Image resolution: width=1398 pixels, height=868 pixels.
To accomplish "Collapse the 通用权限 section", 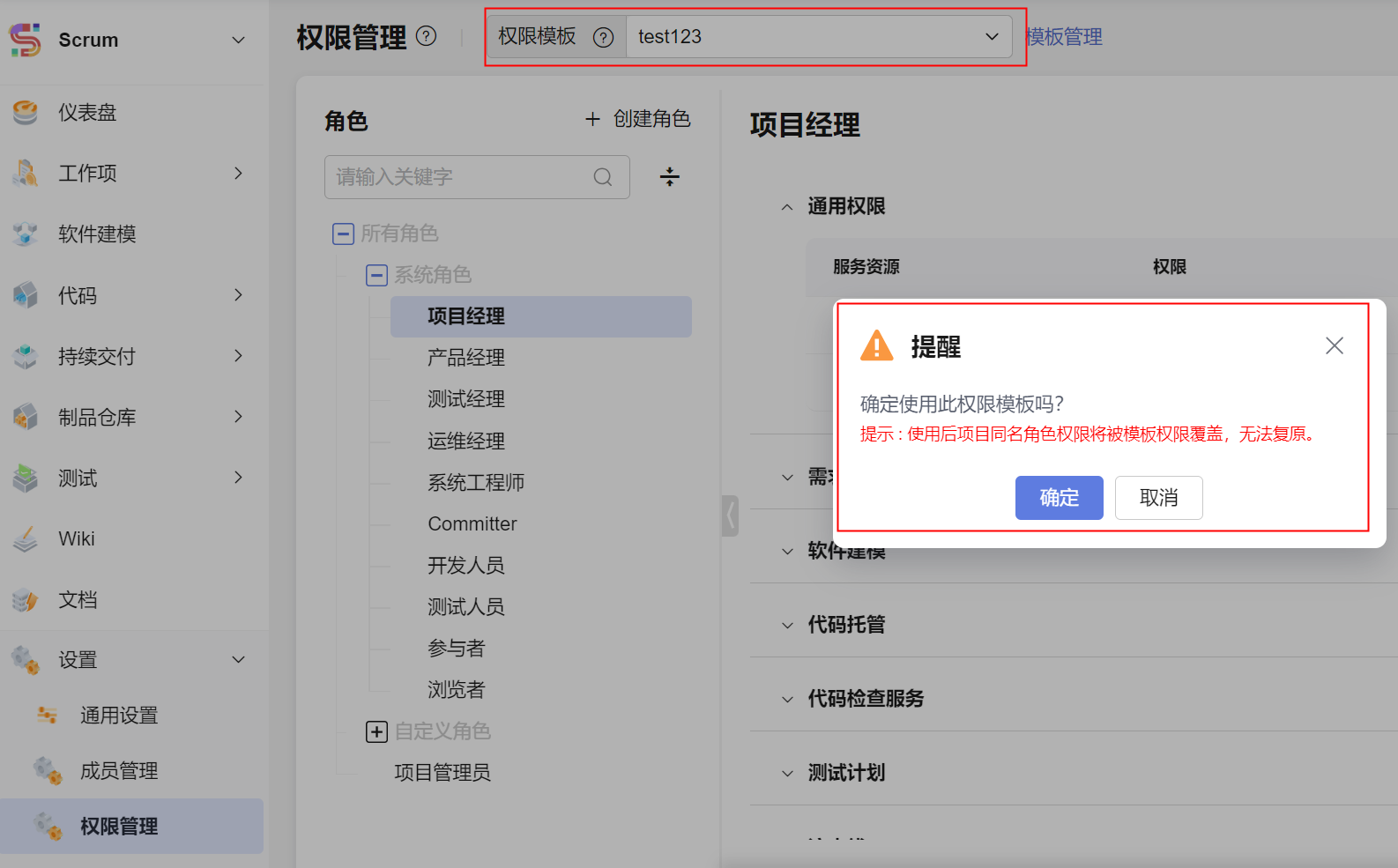I will [x=787, y=207].
